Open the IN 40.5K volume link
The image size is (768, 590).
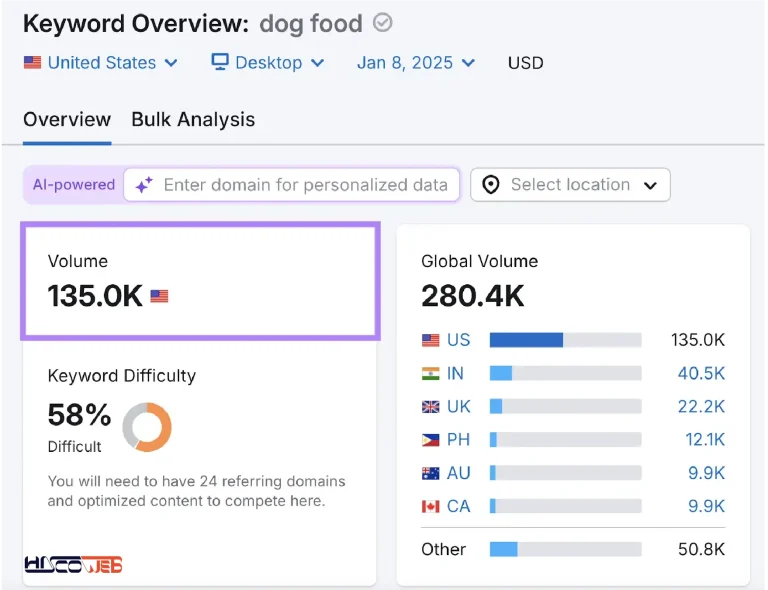tap(701, 374)
